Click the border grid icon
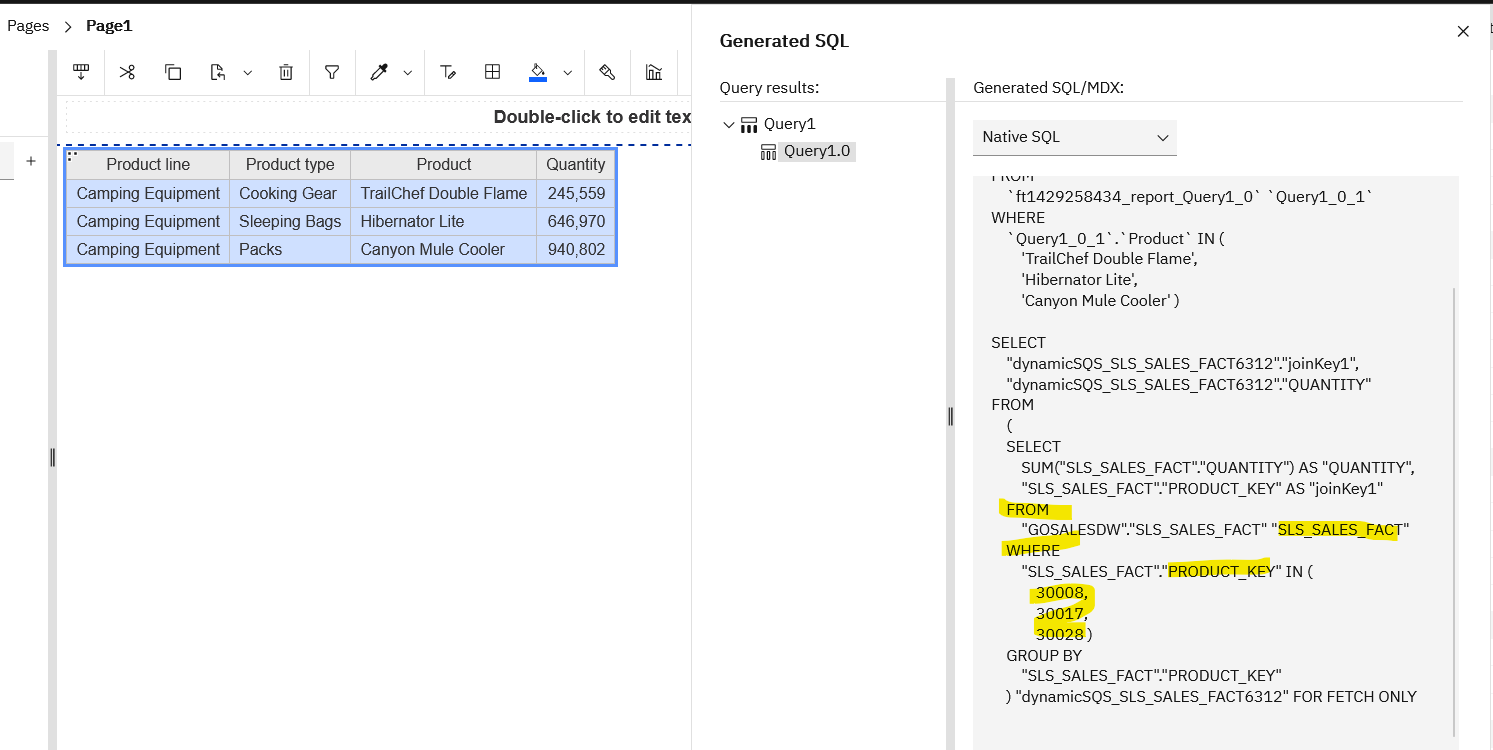 [x=492, y=72]
